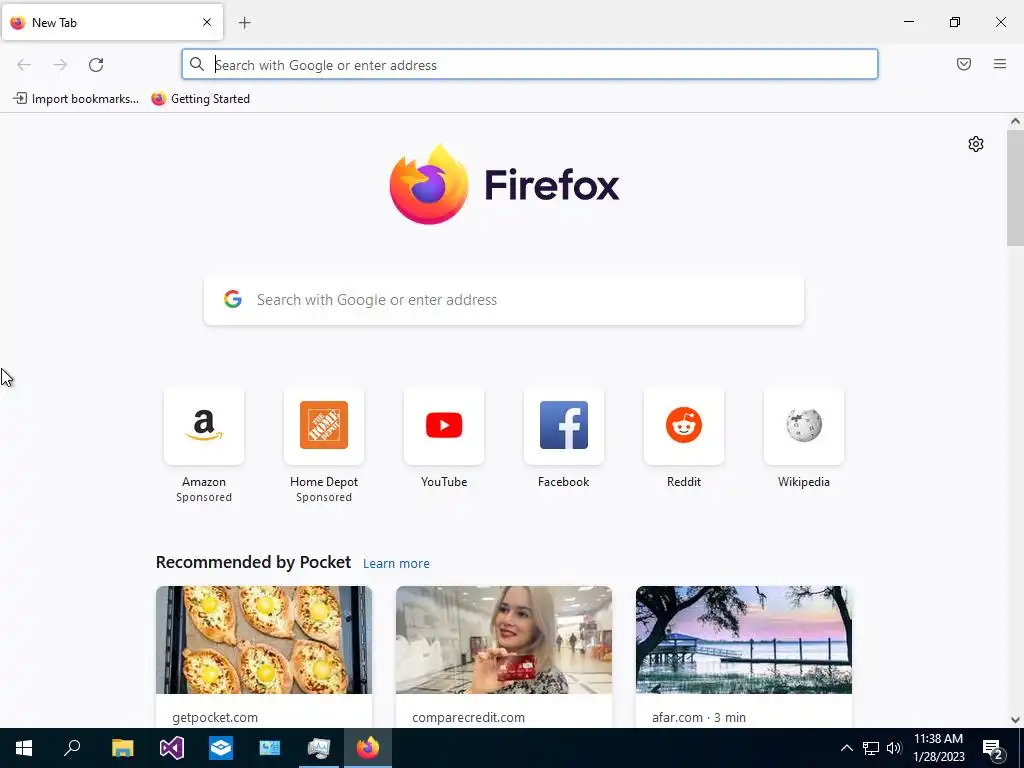Click the scrollbar down arrow

1015,720
